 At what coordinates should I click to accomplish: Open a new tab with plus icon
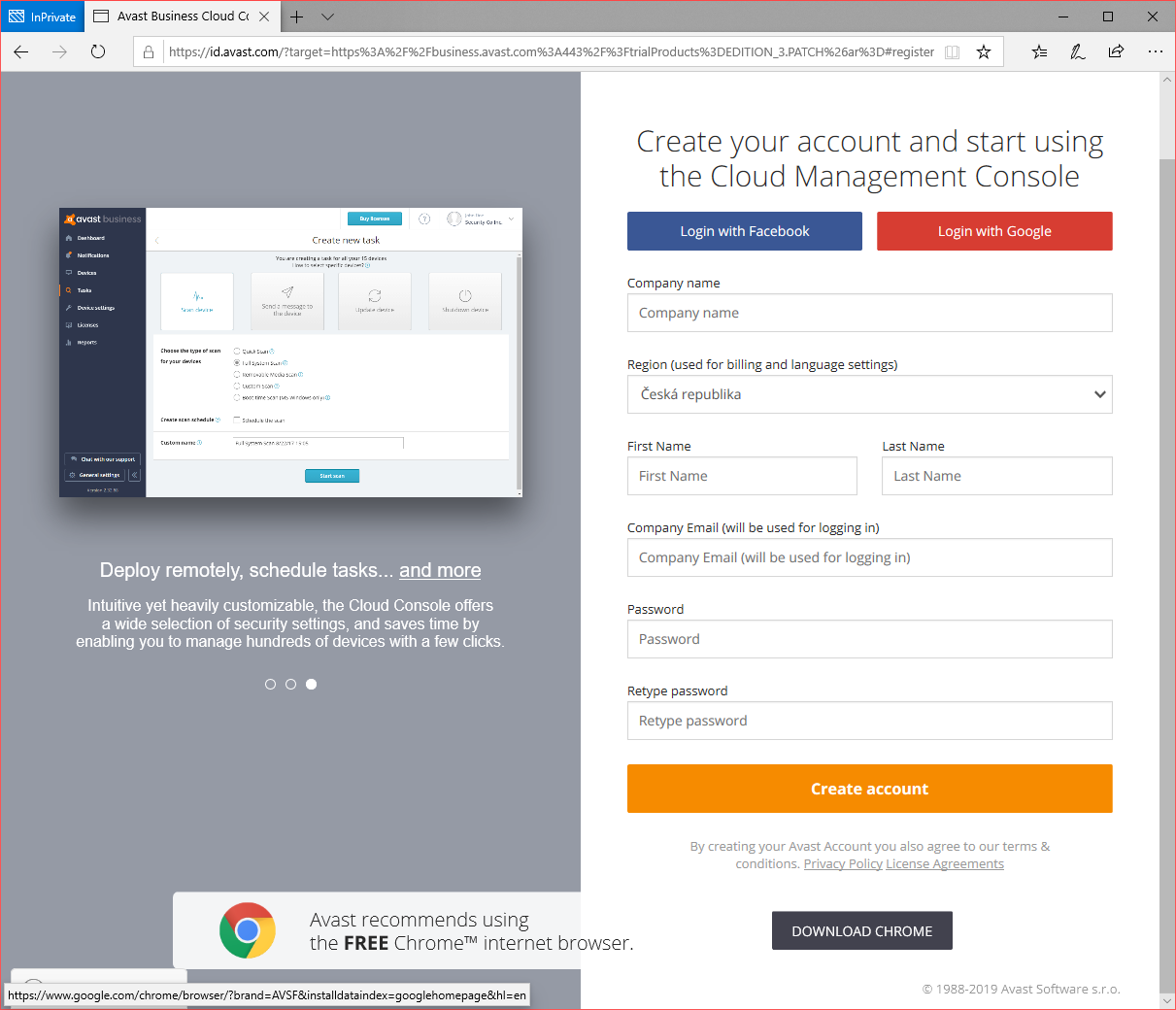[296, 17]
